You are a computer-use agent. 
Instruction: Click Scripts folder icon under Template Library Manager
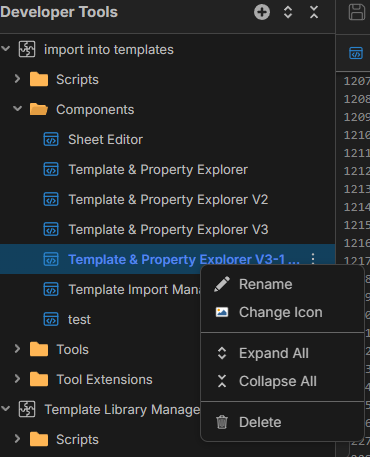39,439
